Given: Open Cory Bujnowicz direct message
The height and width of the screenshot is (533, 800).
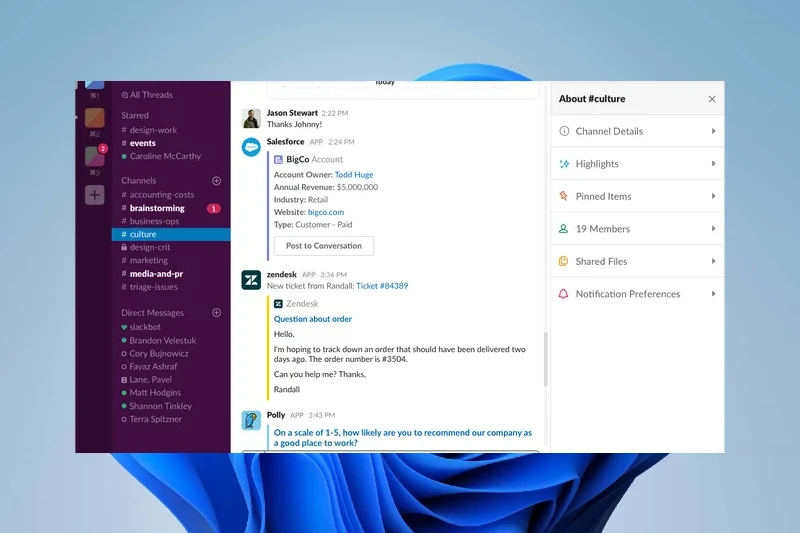Looking at the screenshot, I should click(x=155, y=353).
